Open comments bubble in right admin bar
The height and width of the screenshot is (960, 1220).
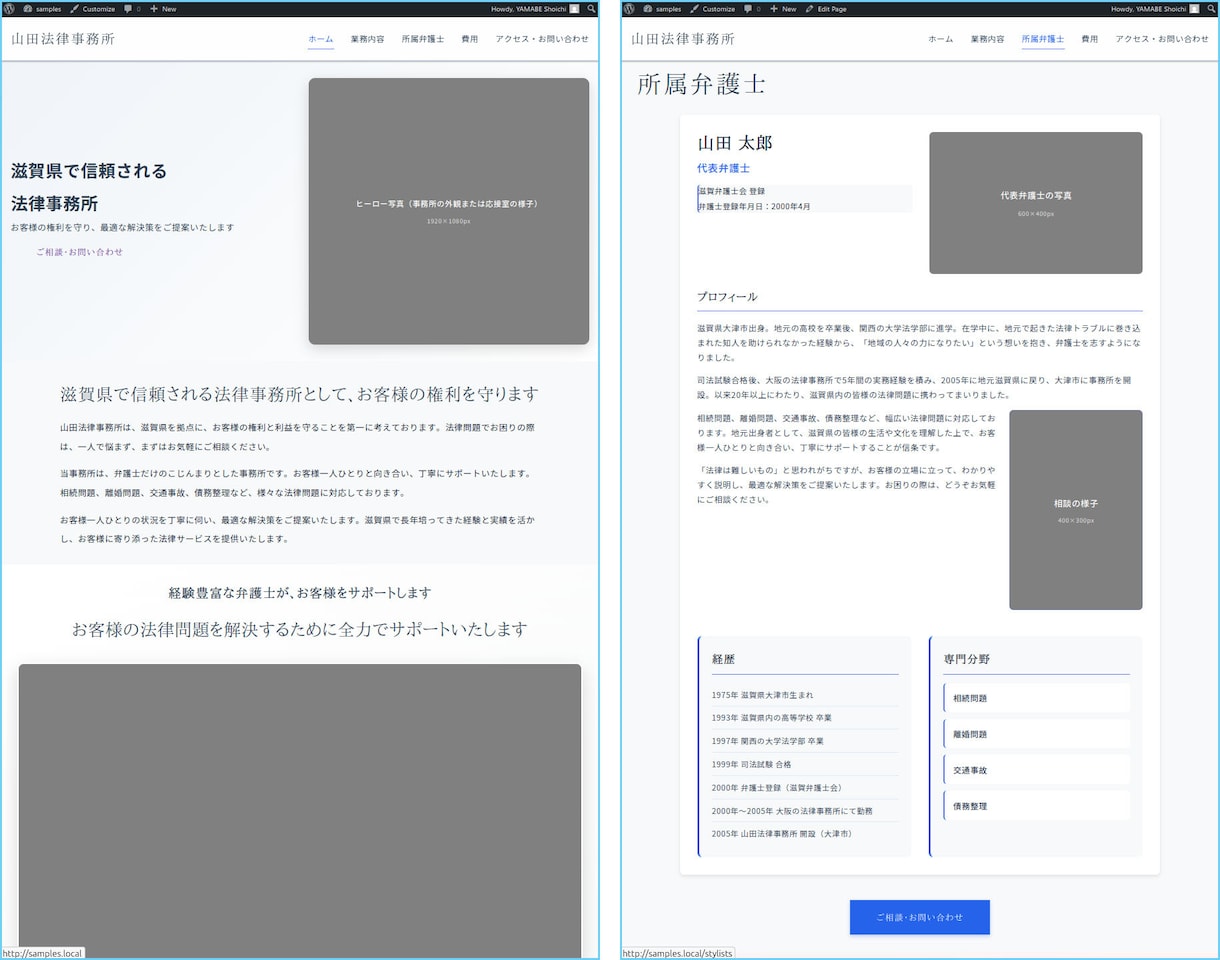click(752, 8)
